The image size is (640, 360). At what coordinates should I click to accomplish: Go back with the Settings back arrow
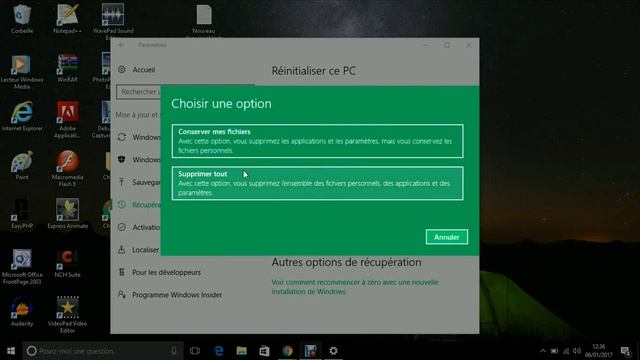click(122, 45)
